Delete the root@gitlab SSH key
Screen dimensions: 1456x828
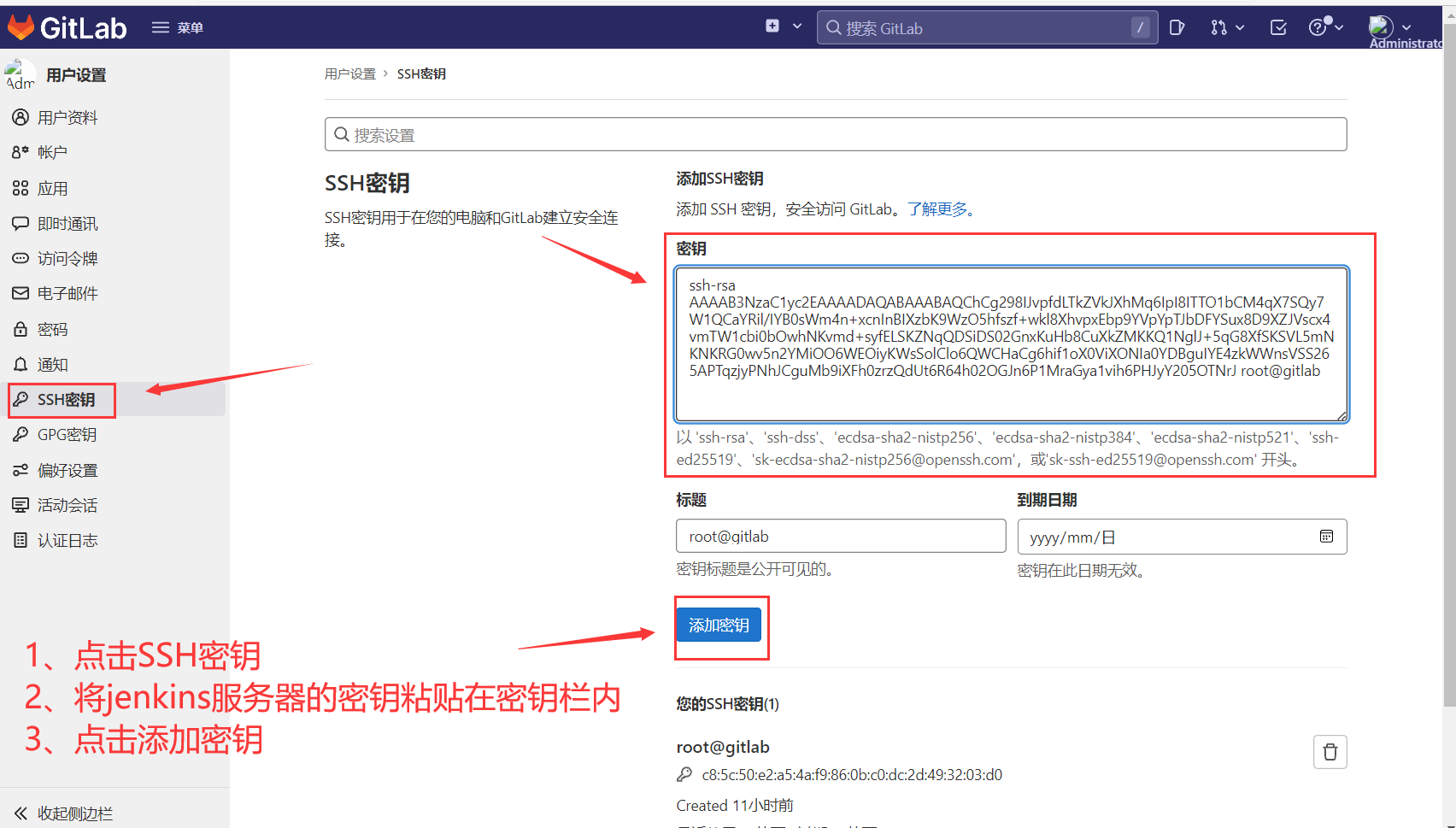pyautogui.click(x=1330, y=752)
